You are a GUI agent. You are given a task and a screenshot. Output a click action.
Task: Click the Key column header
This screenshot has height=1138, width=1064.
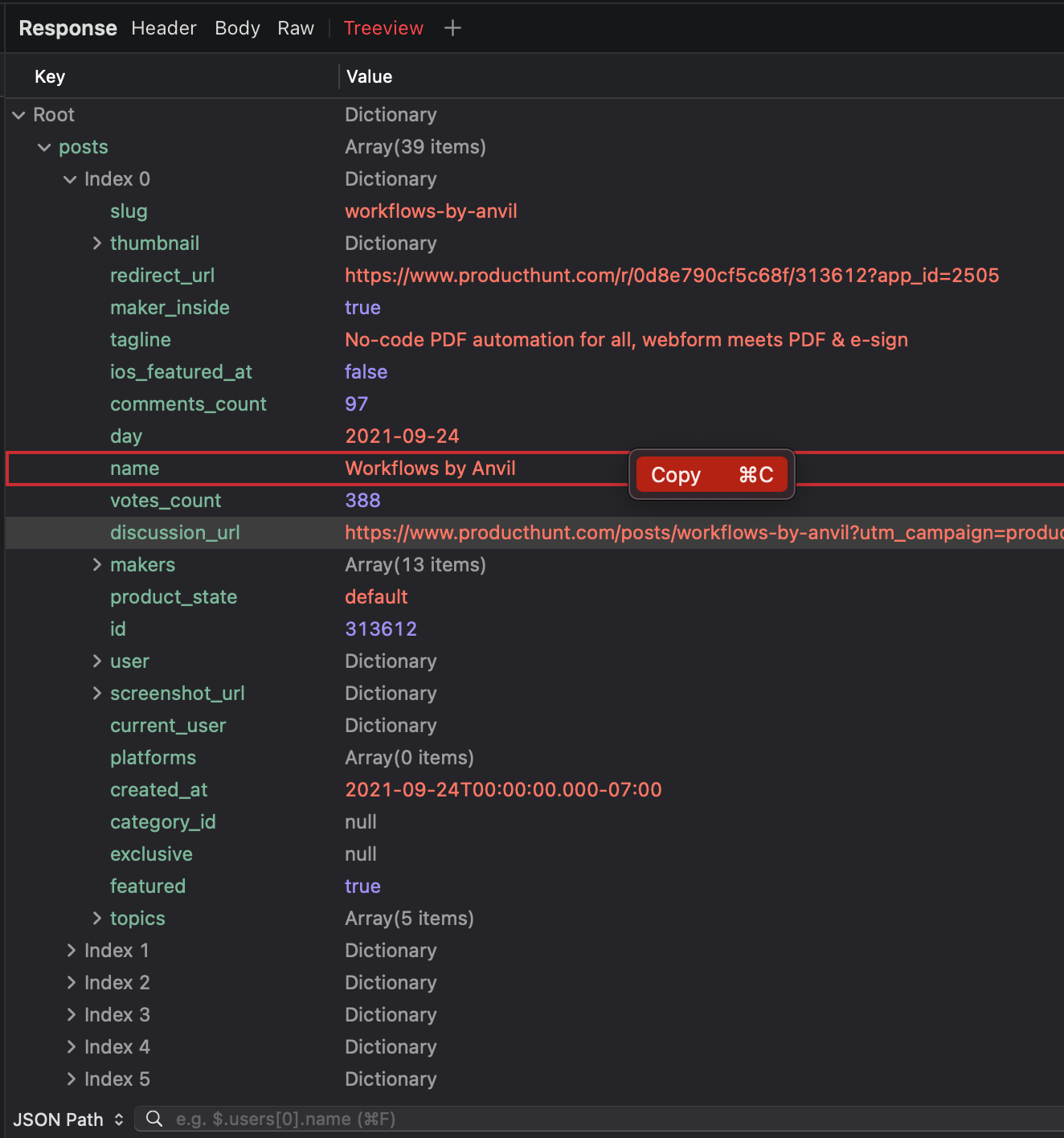pyautogui.click(x=50, y=77)
